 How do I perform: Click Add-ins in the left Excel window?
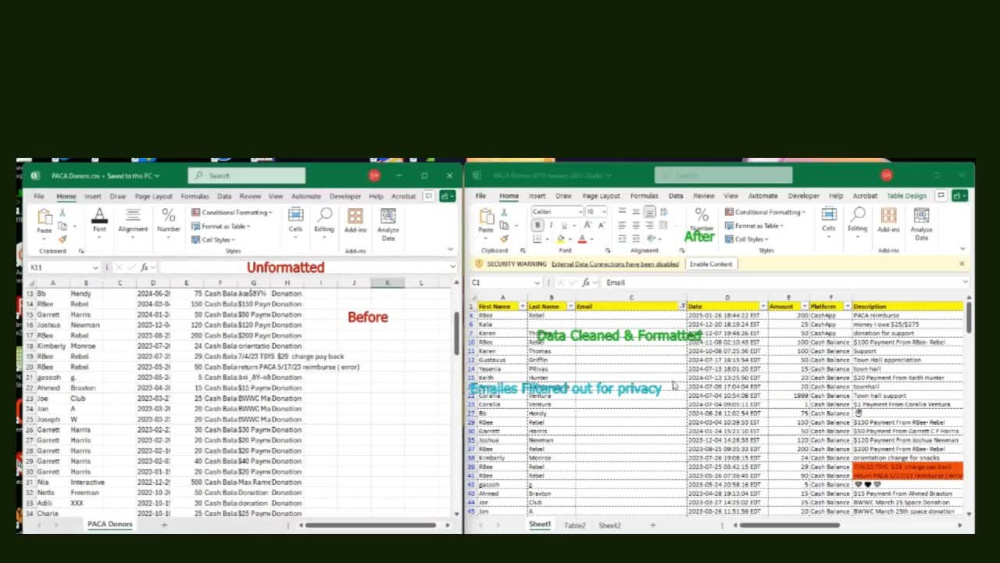355,221
